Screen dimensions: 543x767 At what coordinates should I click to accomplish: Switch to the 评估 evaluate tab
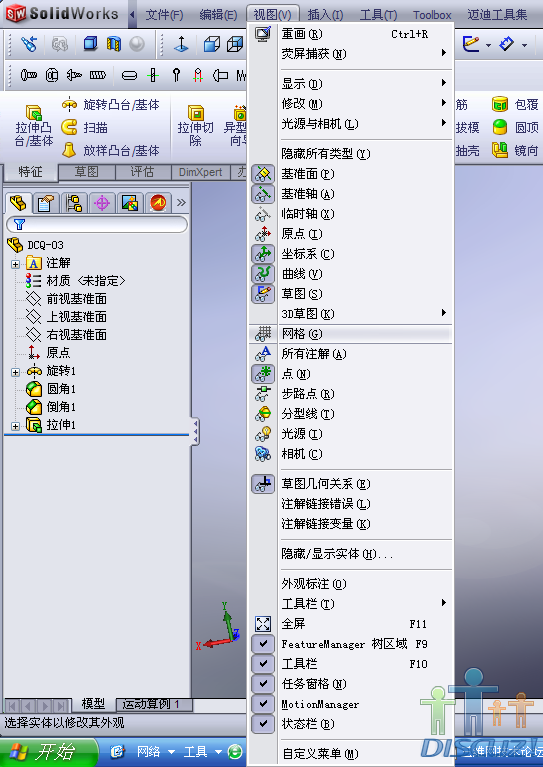[142, 172]
